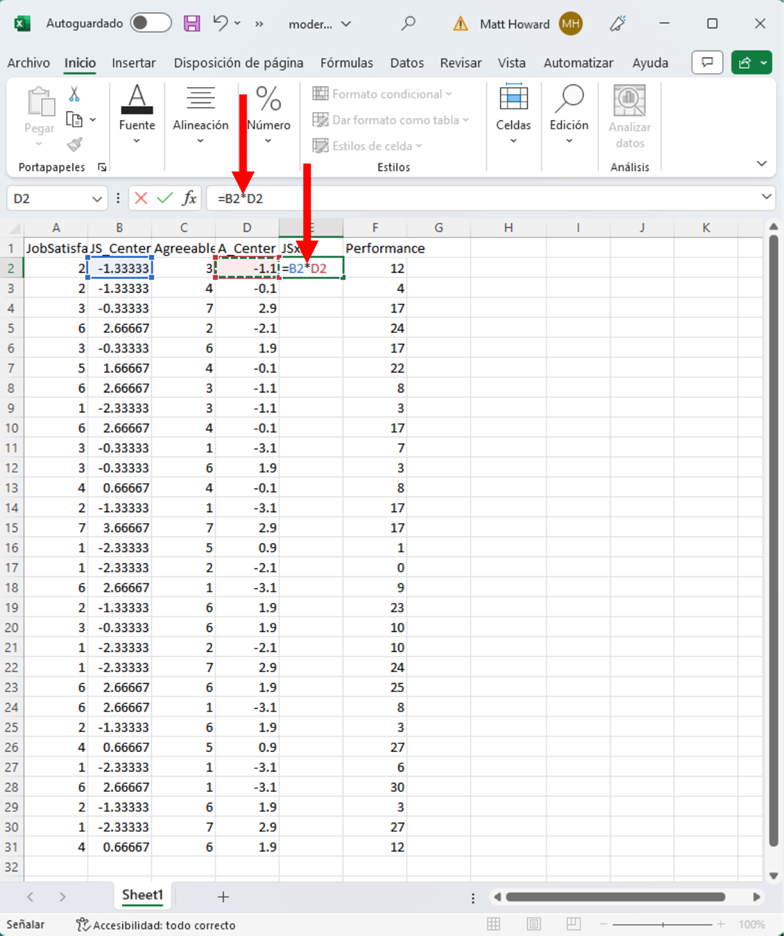Click the Save icon in title bar

[191, 23]
